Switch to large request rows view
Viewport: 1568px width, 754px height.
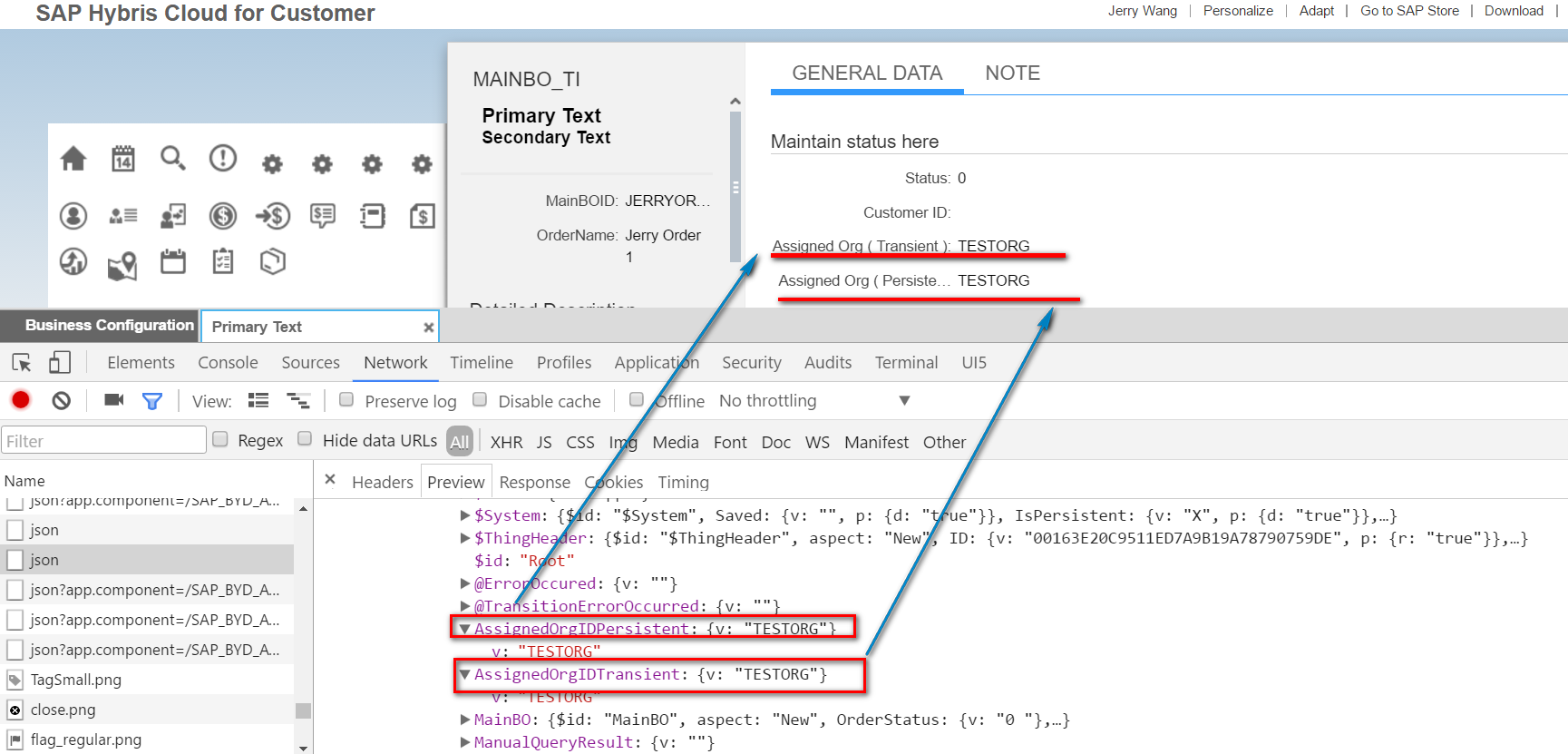258,400
